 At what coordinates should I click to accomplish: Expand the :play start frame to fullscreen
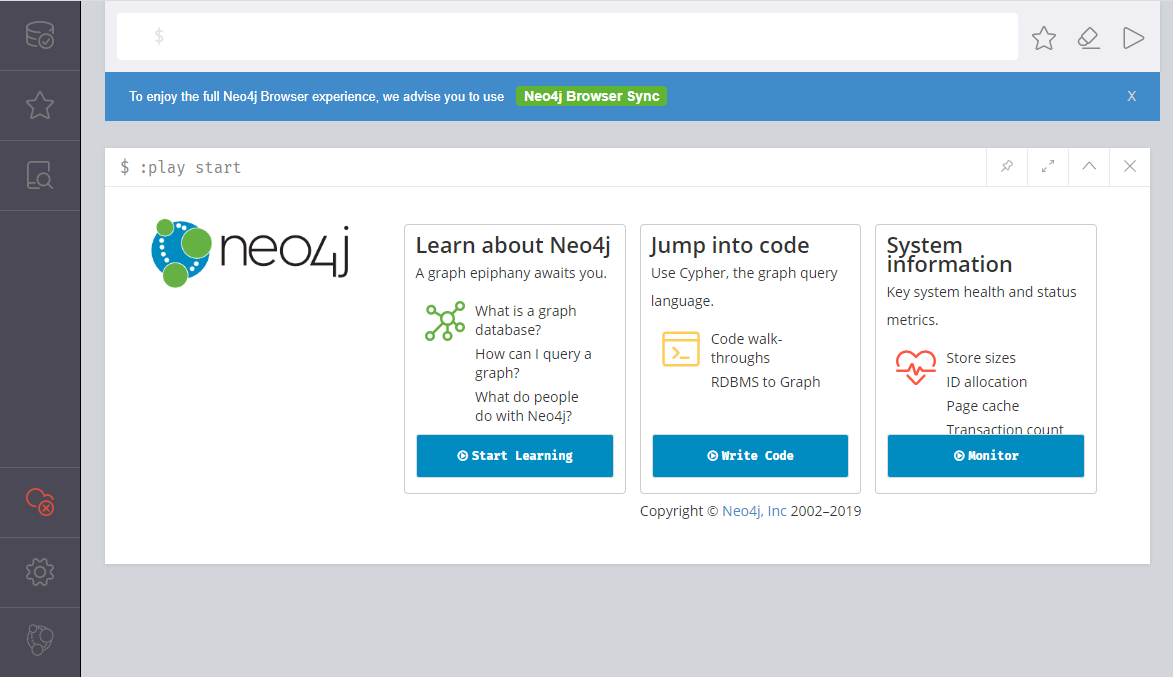point(1048,166)
